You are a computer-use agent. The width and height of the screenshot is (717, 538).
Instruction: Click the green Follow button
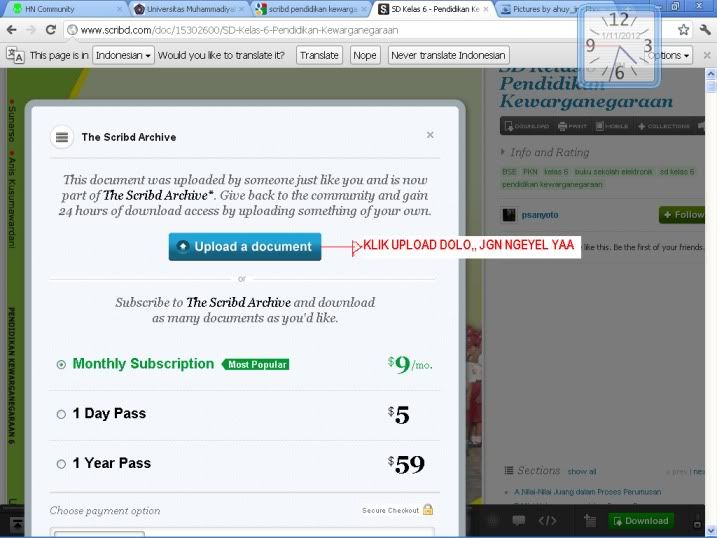[x=681, y=214]
